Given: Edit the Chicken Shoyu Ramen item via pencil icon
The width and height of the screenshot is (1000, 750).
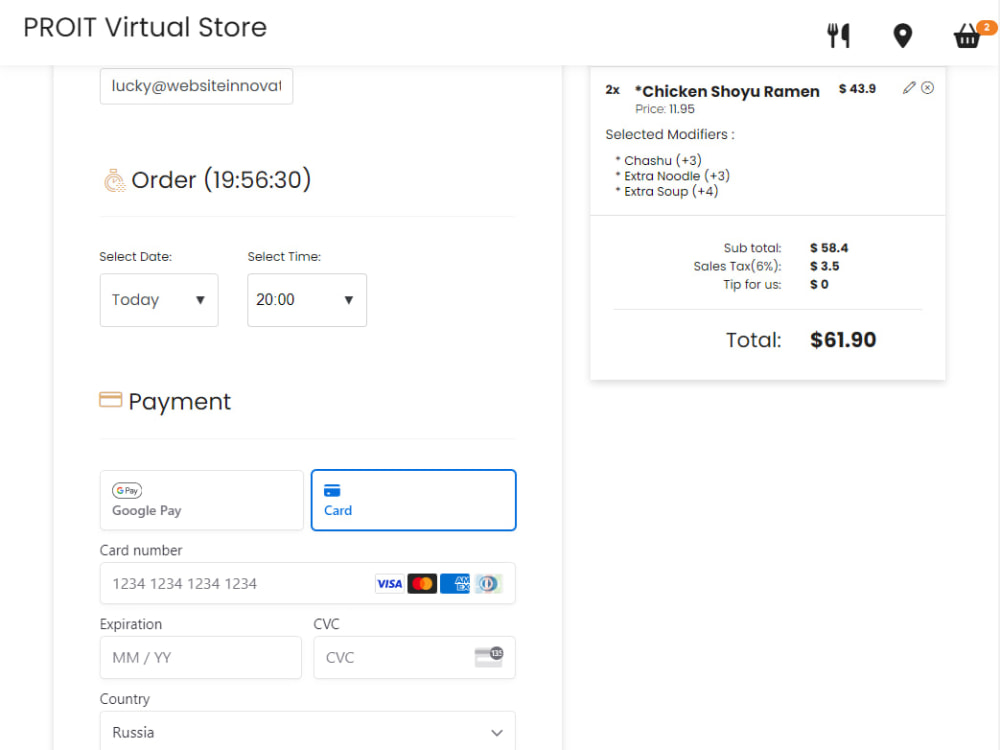Looking at the screenshot, I should coord(908,88).
